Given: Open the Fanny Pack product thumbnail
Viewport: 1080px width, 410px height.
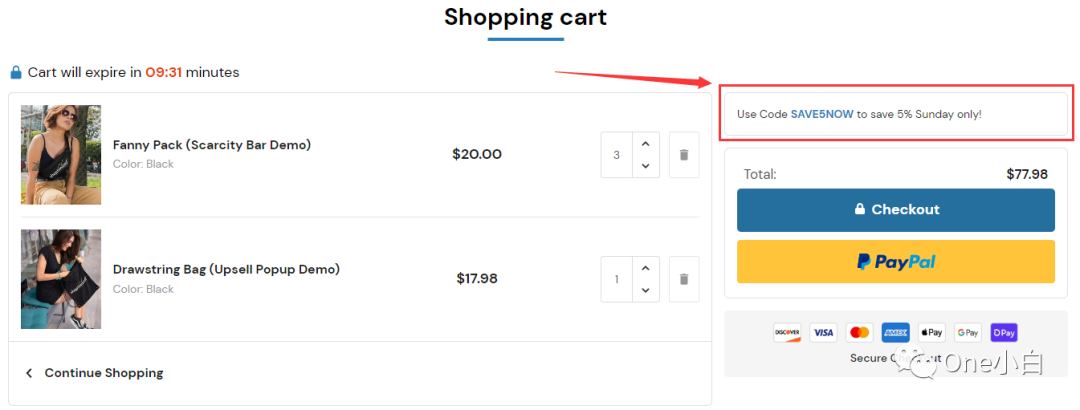Looking at the screenshot, I should [x=61, y=155].
